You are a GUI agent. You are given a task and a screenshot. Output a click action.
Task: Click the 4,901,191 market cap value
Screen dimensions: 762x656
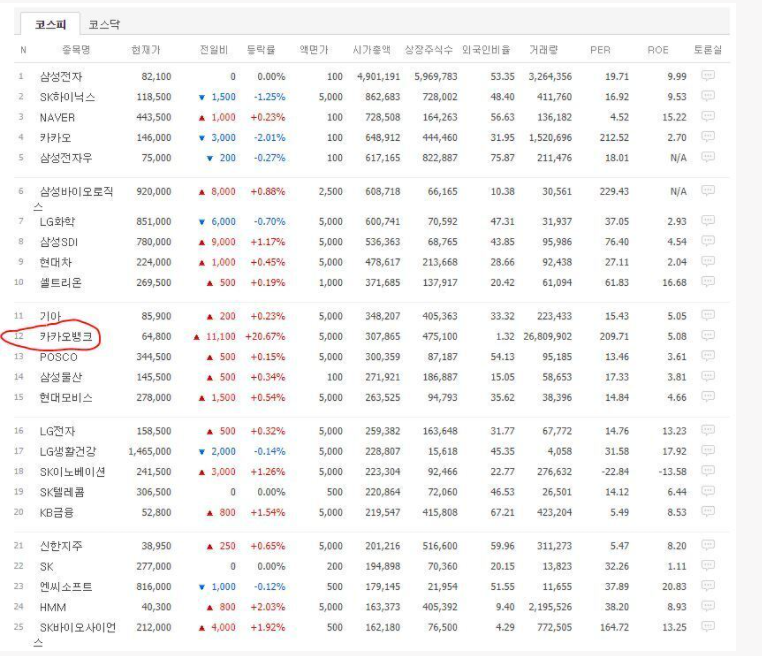pos(378,76)
